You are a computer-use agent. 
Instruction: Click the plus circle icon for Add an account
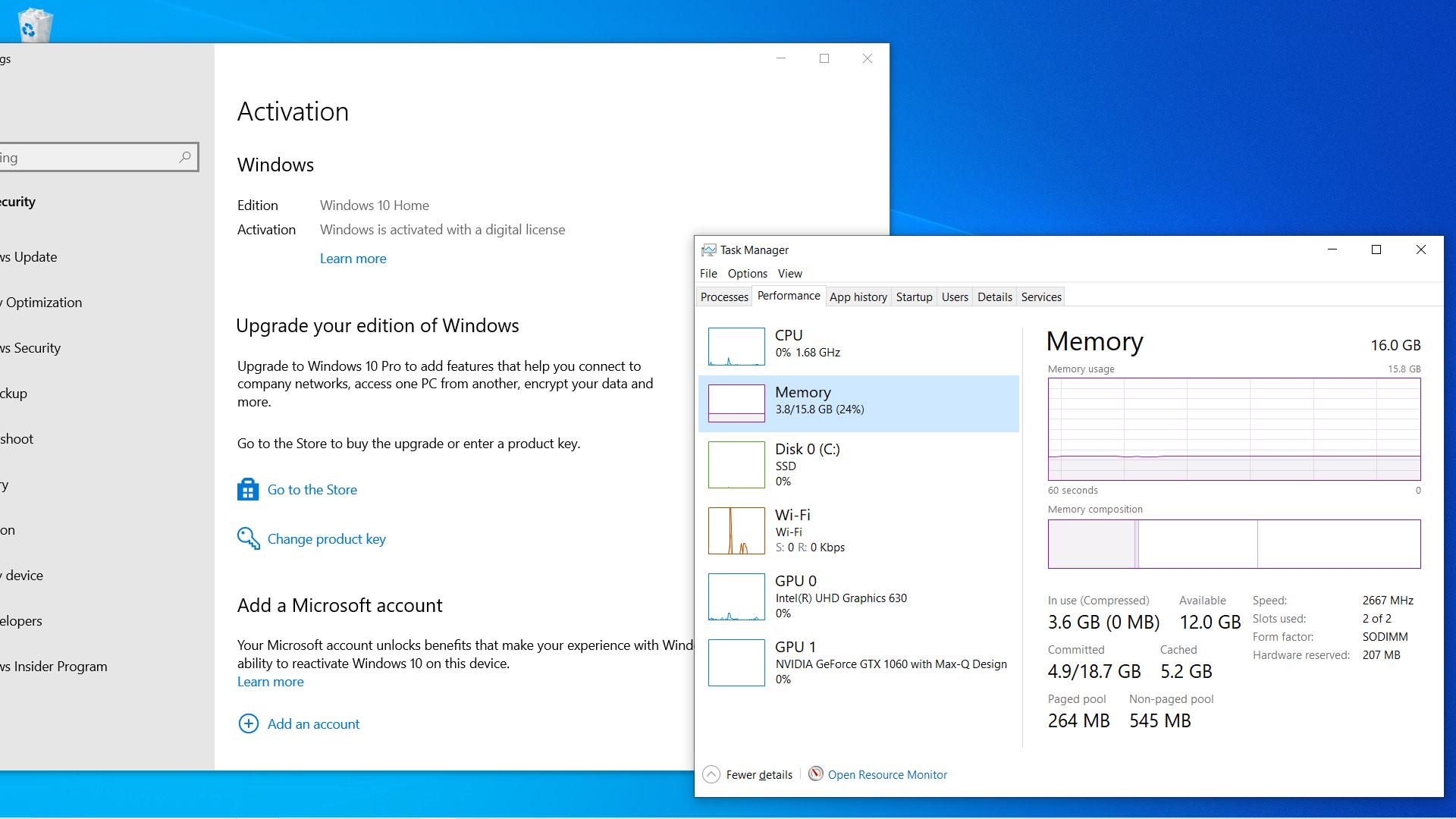click(x=248, y=723)
